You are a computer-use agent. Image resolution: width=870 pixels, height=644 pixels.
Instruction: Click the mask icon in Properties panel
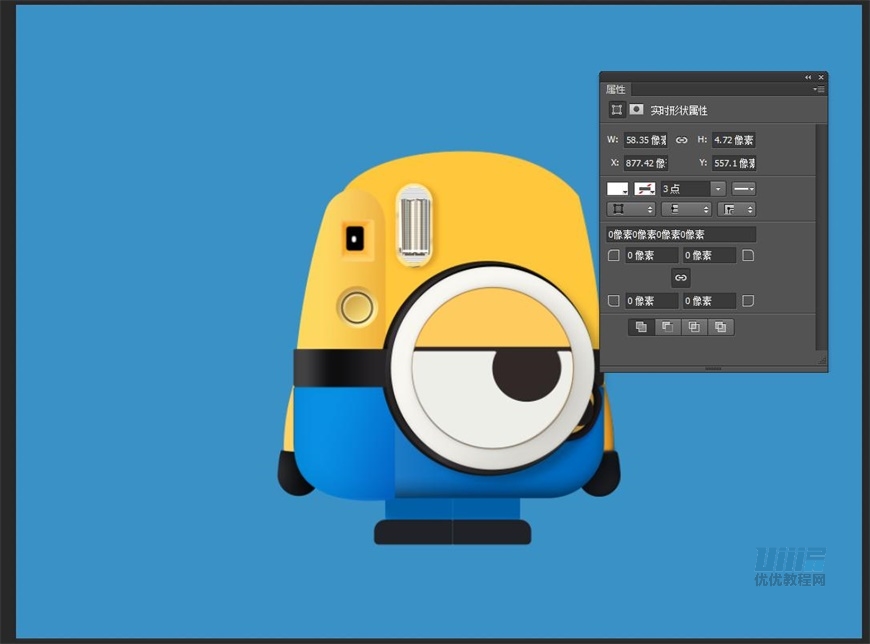[x=636, y=110]
